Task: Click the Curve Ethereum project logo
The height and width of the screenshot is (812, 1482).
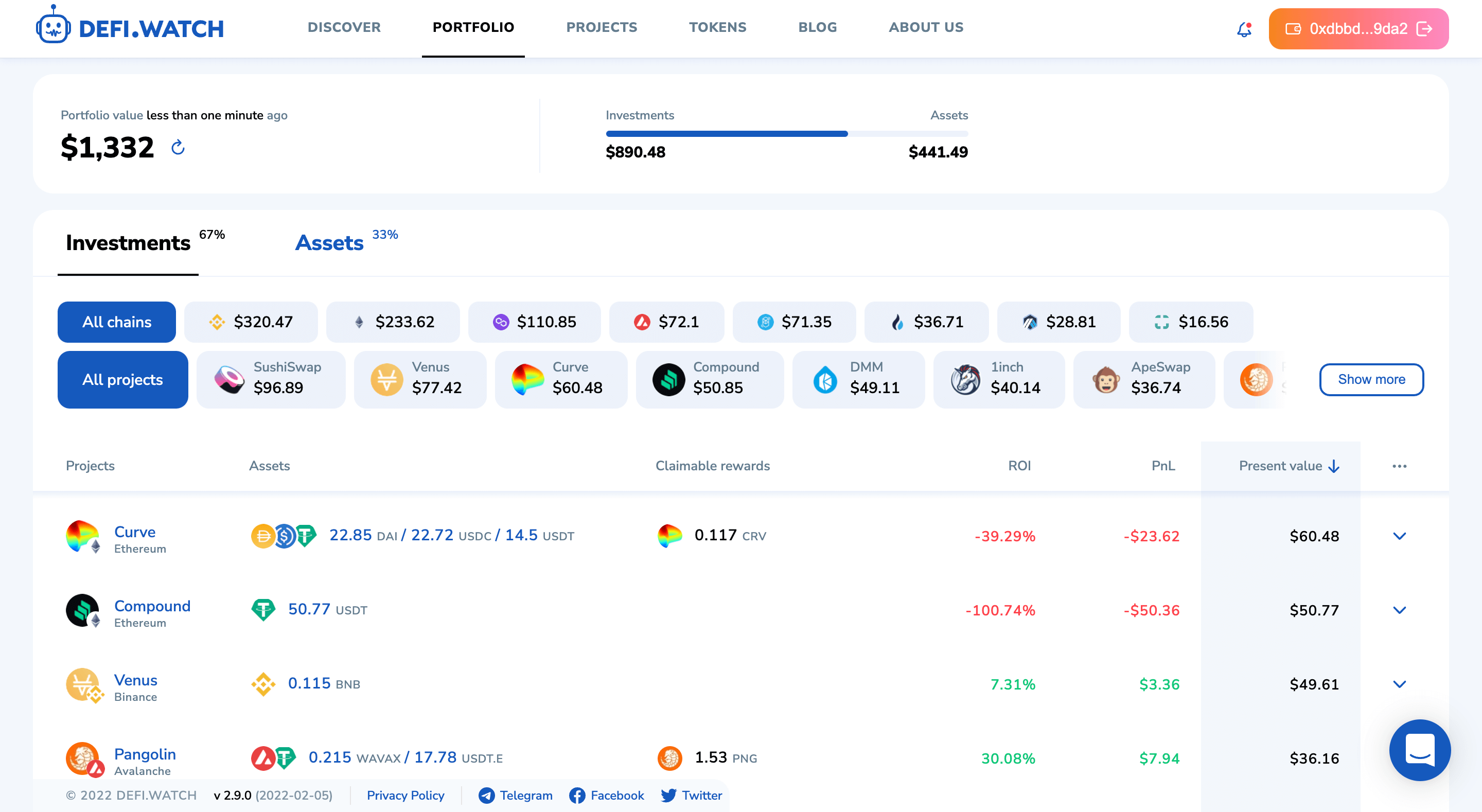Action: point(83,537)
